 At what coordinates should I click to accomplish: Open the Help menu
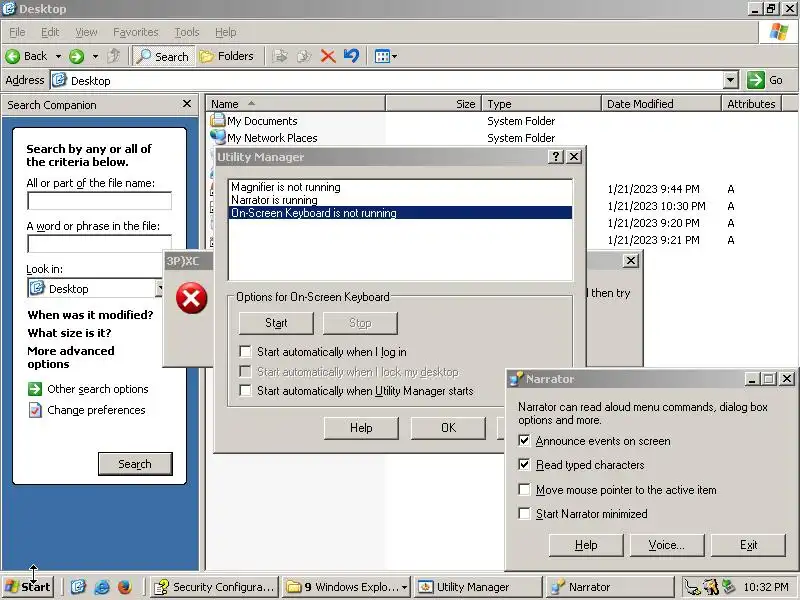click(x=226, y=32)
